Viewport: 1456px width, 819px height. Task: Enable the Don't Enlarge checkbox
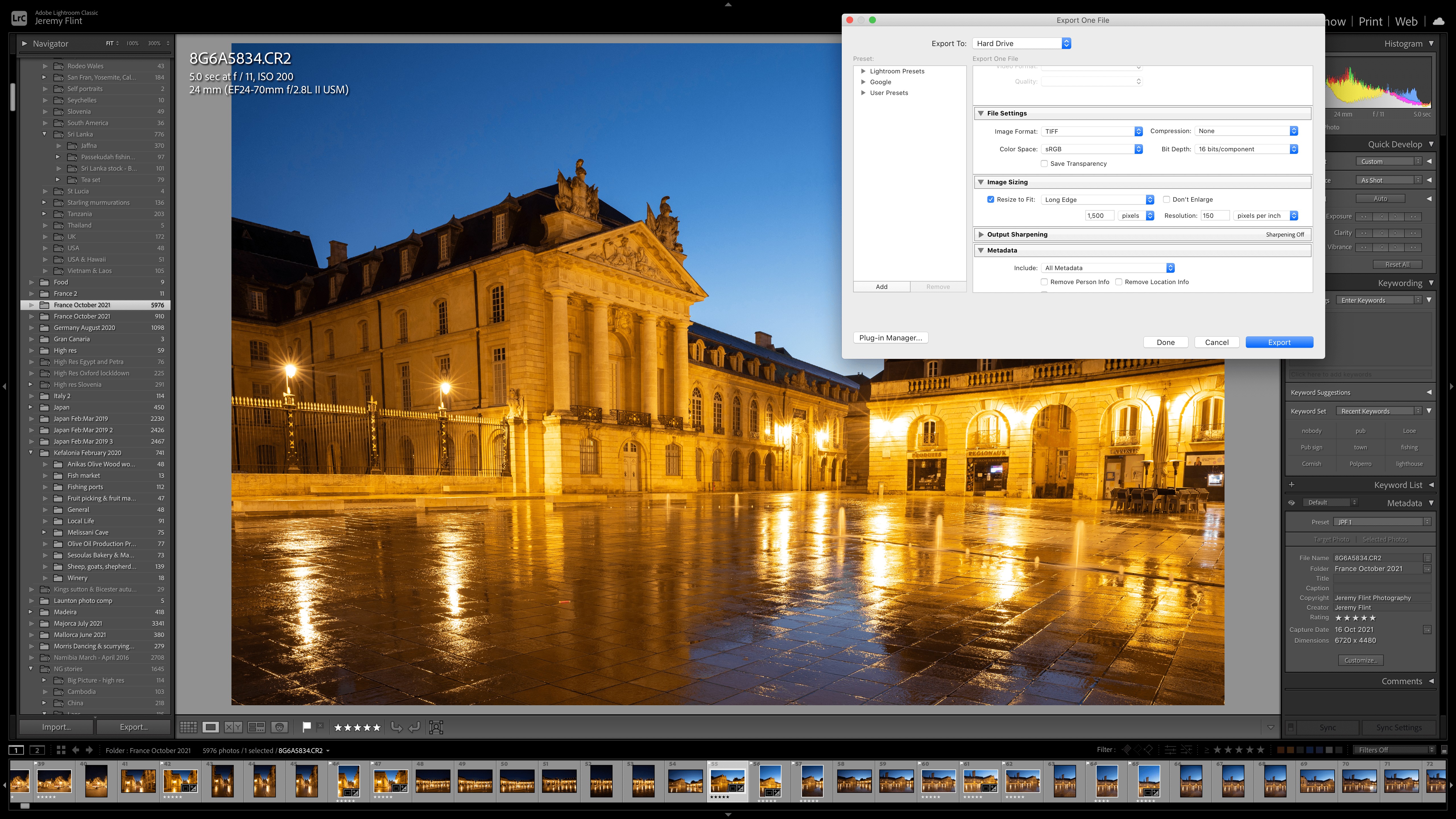click(x=1167, y=200)
